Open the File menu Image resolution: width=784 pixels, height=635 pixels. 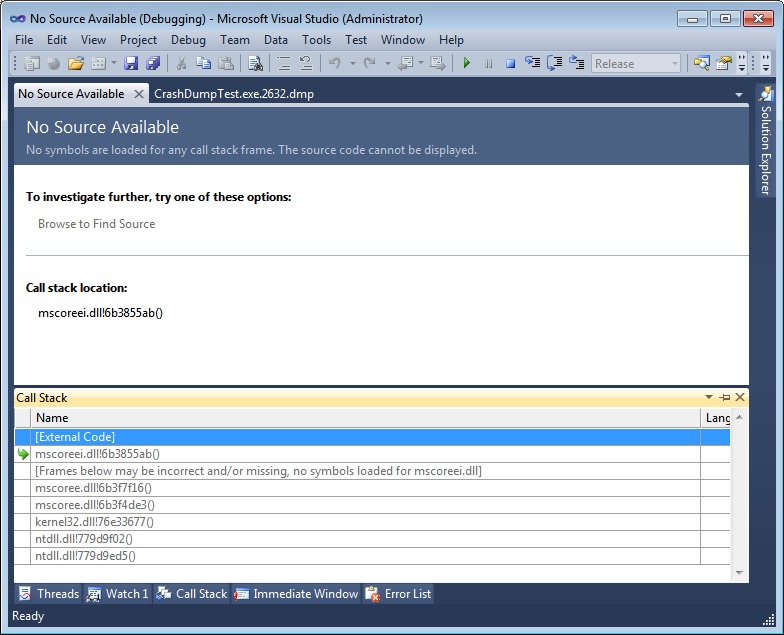point(24,40)
